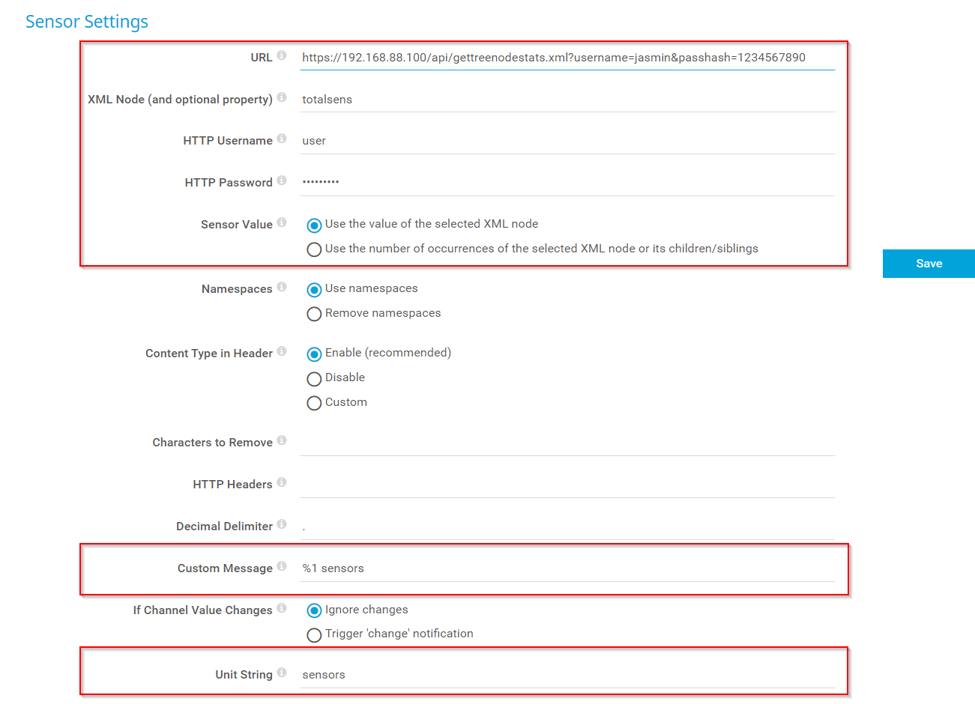Click the XML Node help icon
975x704 pixels.
[283, 97]
